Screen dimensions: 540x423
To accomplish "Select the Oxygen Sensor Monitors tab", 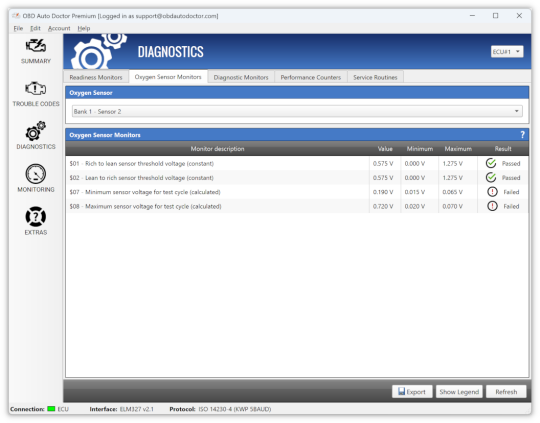I will [168, 76].
